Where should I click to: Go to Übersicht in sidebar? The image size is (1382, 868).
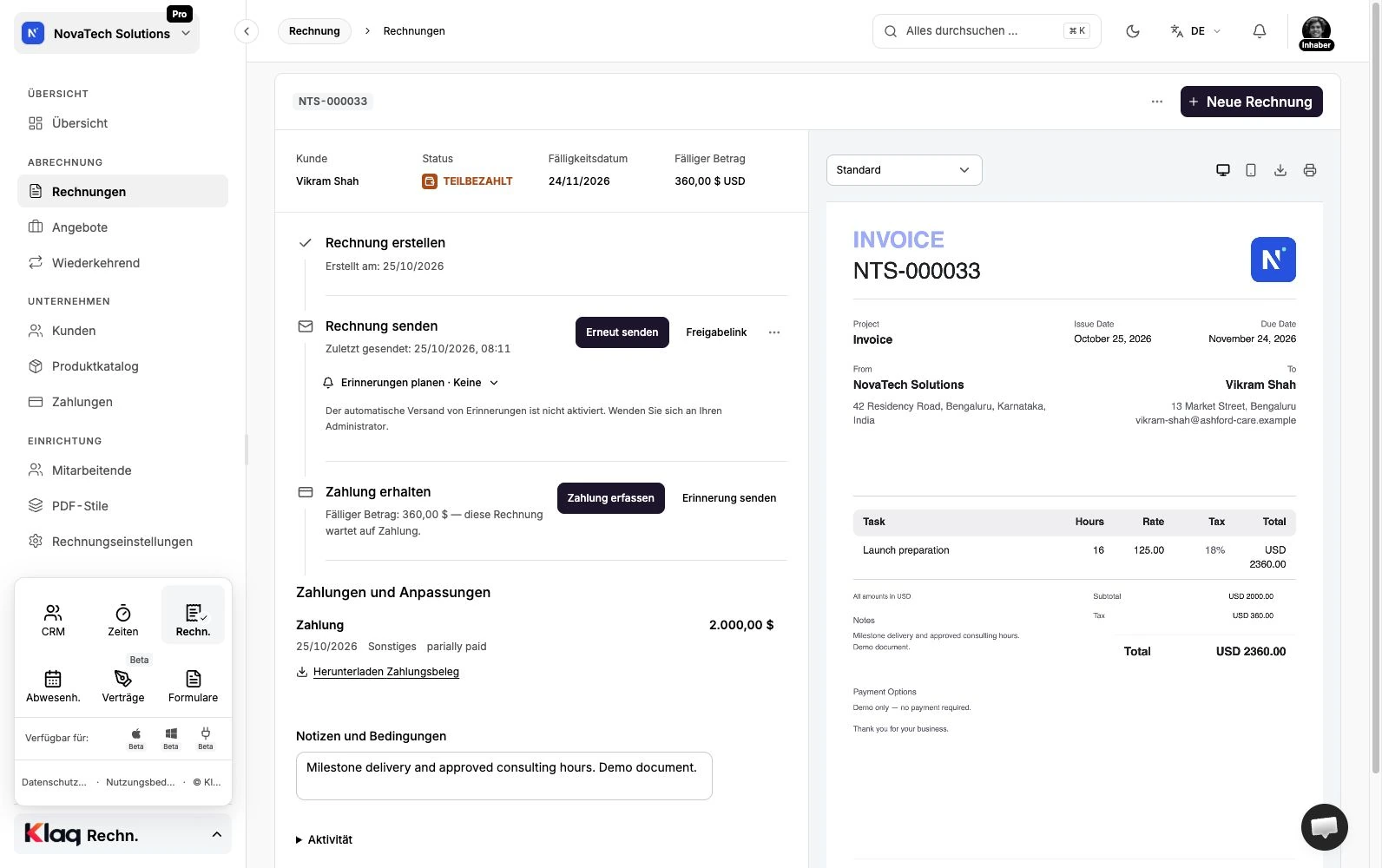click(122, 123)
